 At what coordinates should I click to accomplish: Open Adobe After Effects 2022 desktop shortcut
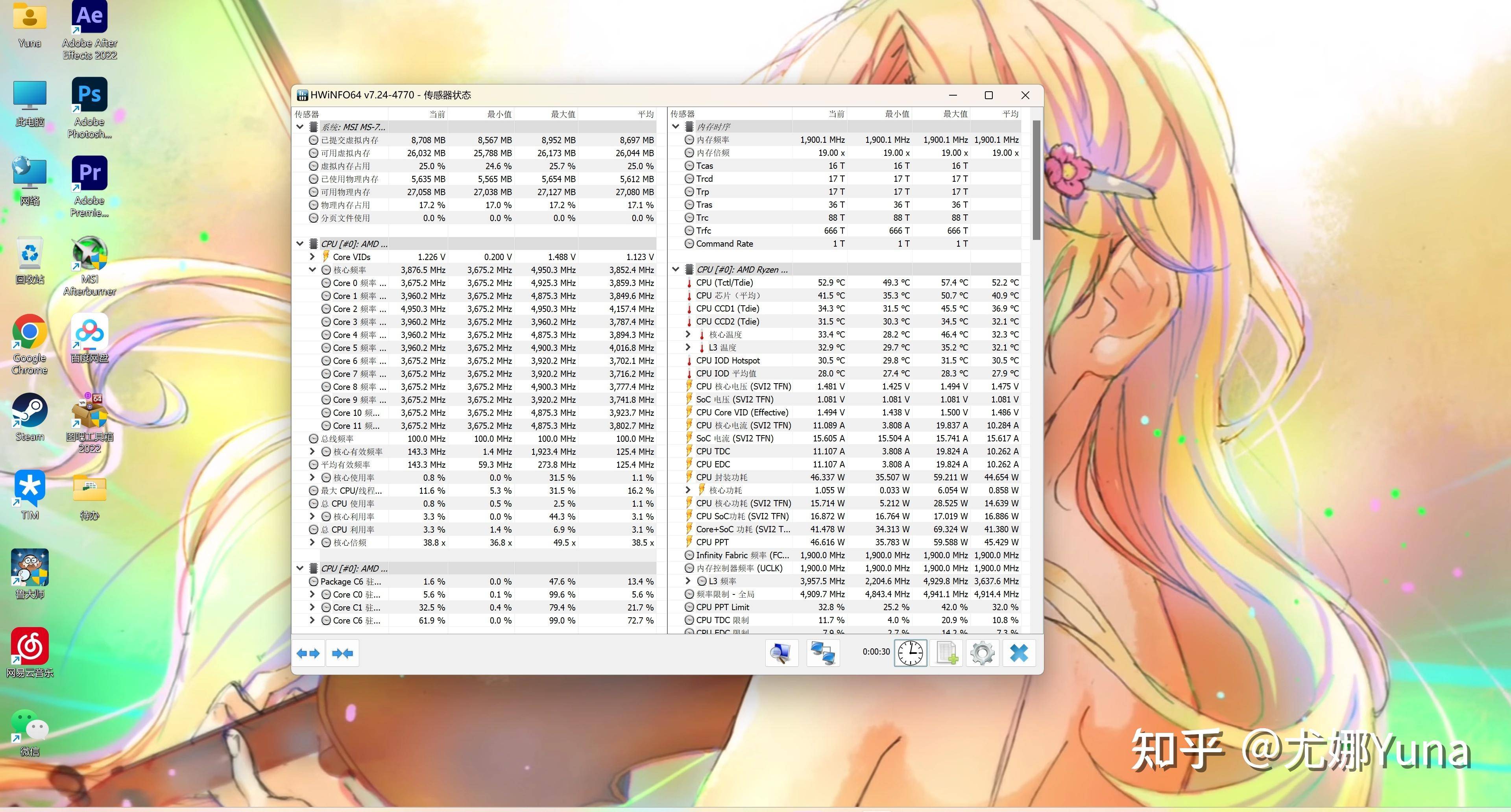coord(90,30)
